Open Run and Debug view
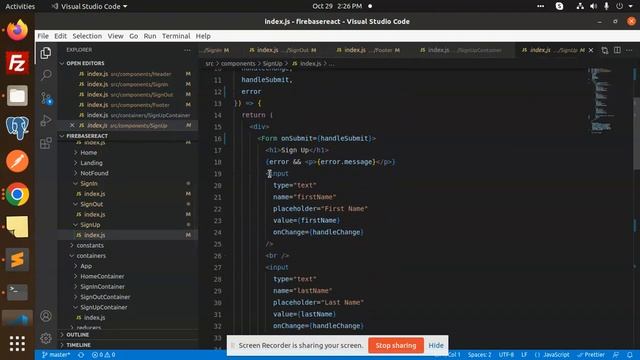The width and height of the screenshot is (640, 360). click(x=46, y=120)
